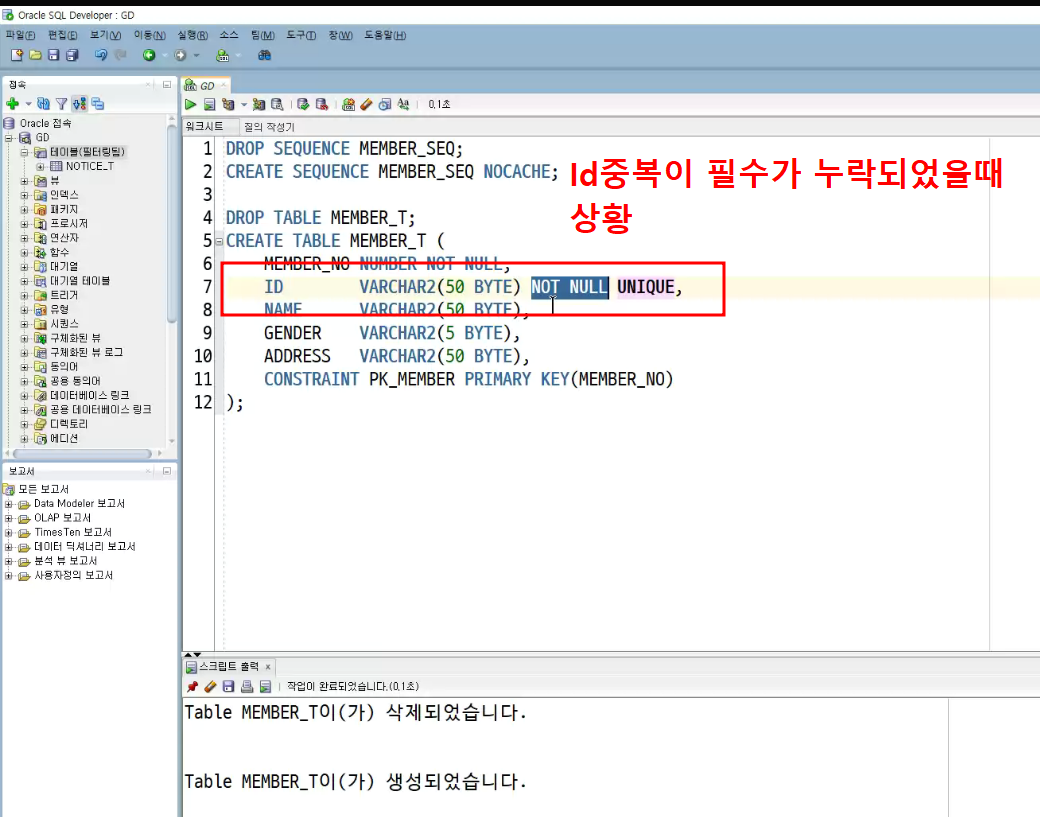Click the SQL Tuning Advisor icon

click(x=277, y=104)
